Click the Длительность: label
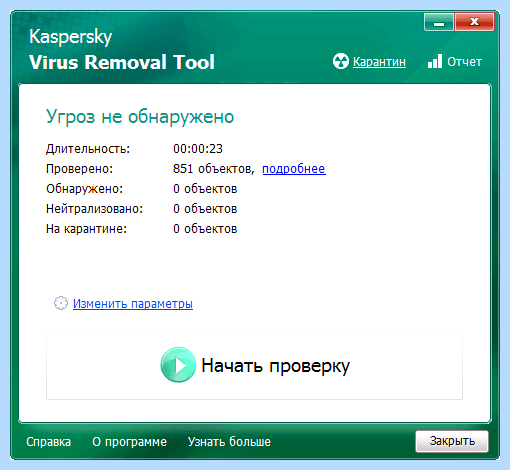510x470 pixels. coord(88,149)
